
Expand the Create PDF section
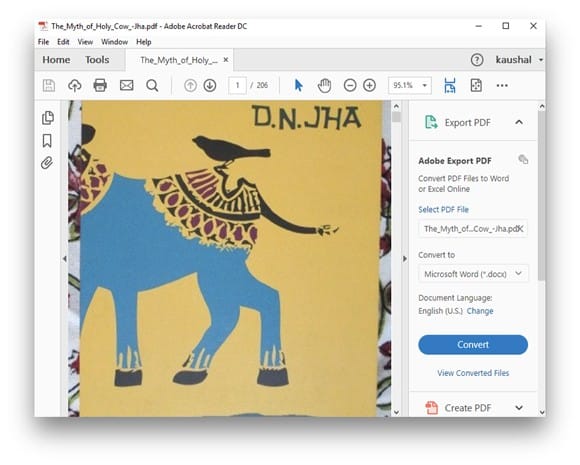519,408
